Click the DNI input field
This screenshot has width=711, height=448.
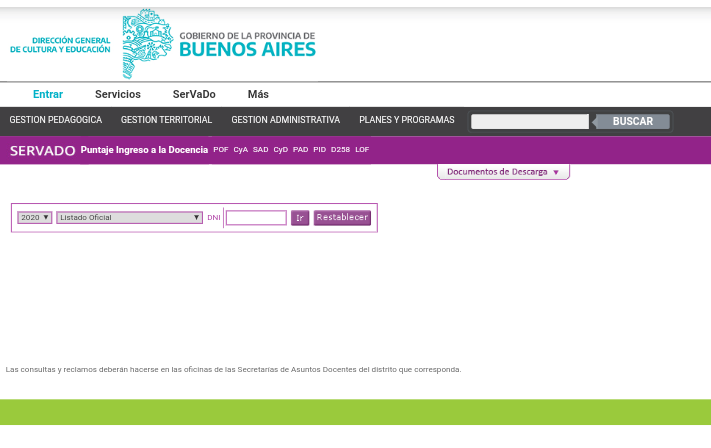coord(256,218)
